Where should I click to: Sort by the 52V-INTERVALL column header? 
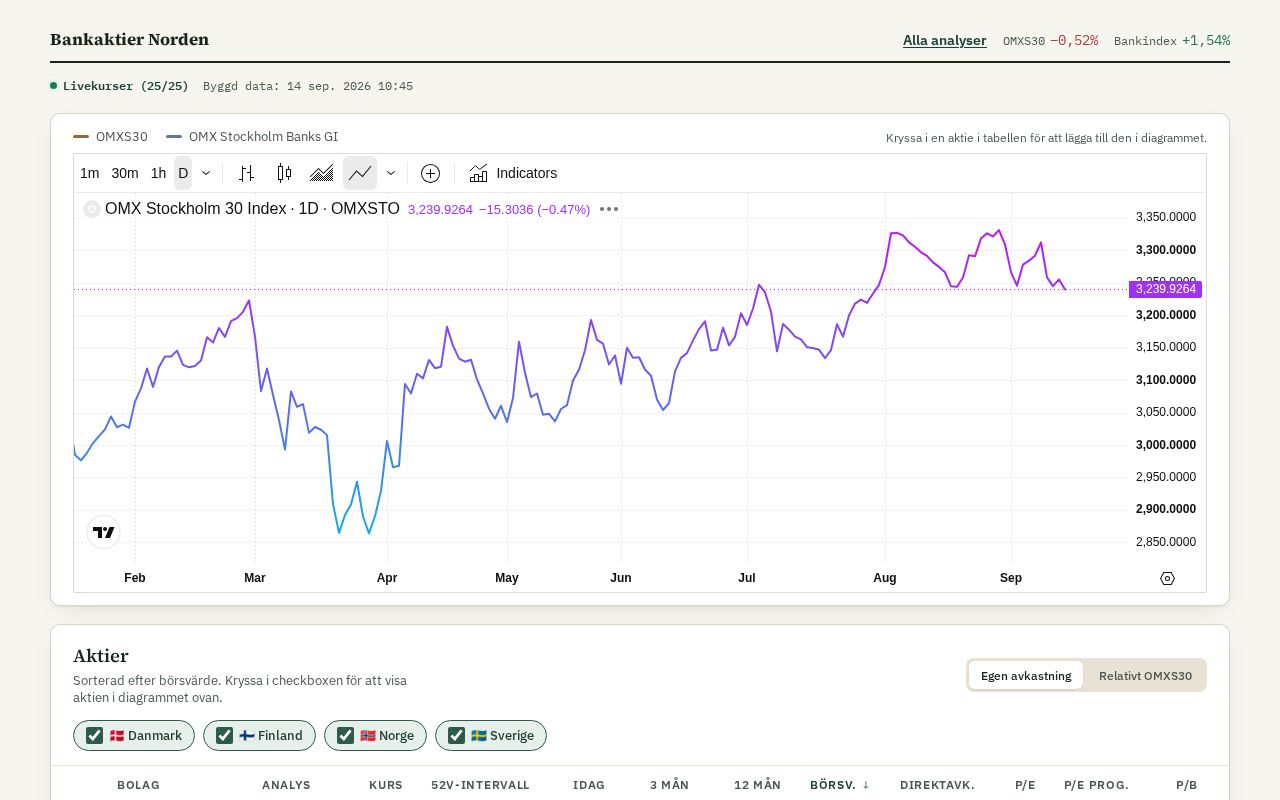click(480, 785)
